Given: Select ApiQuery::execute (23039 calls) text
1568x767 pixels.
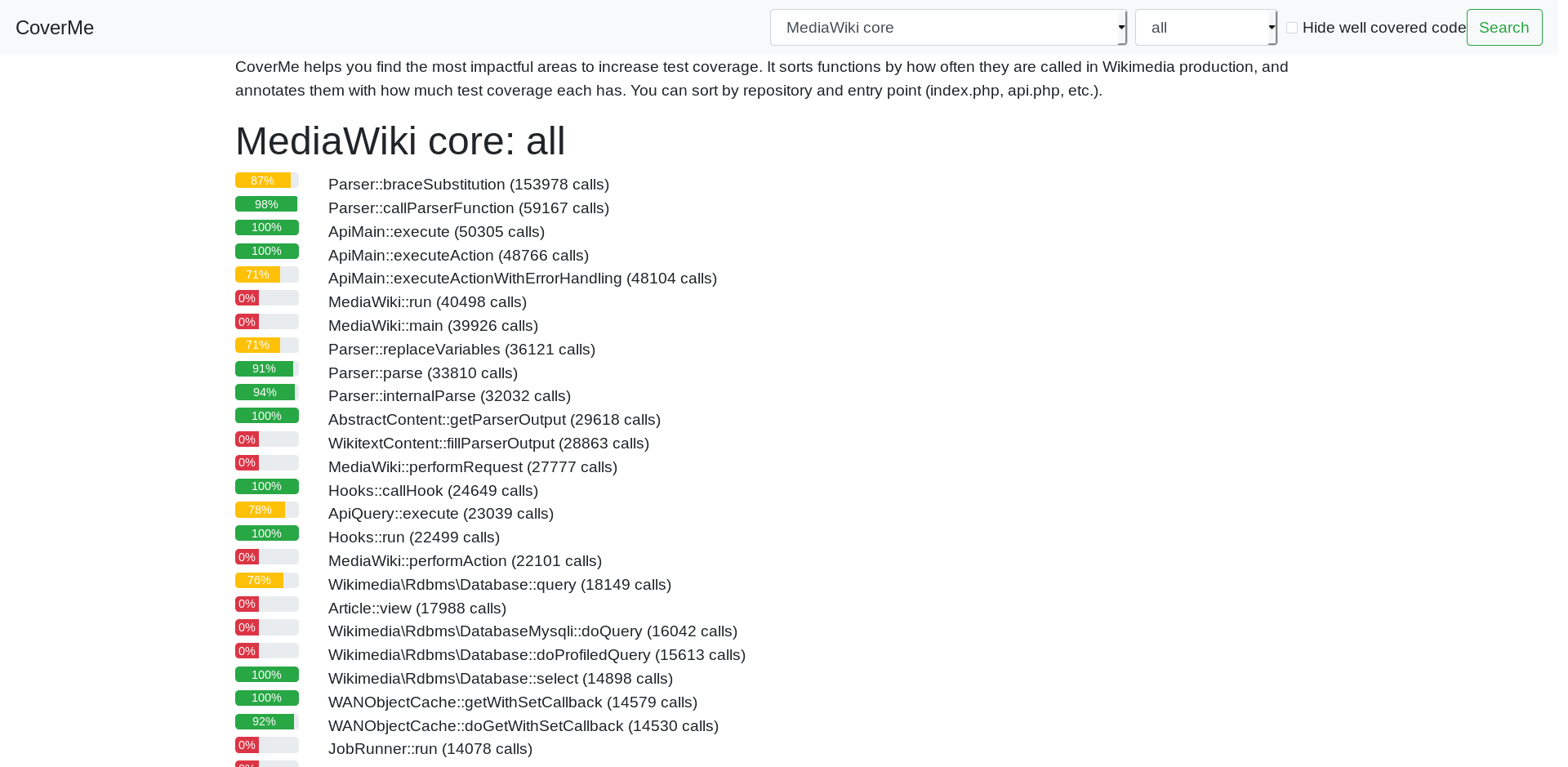Looking at the screenshot, I should [x=441, y=514].
